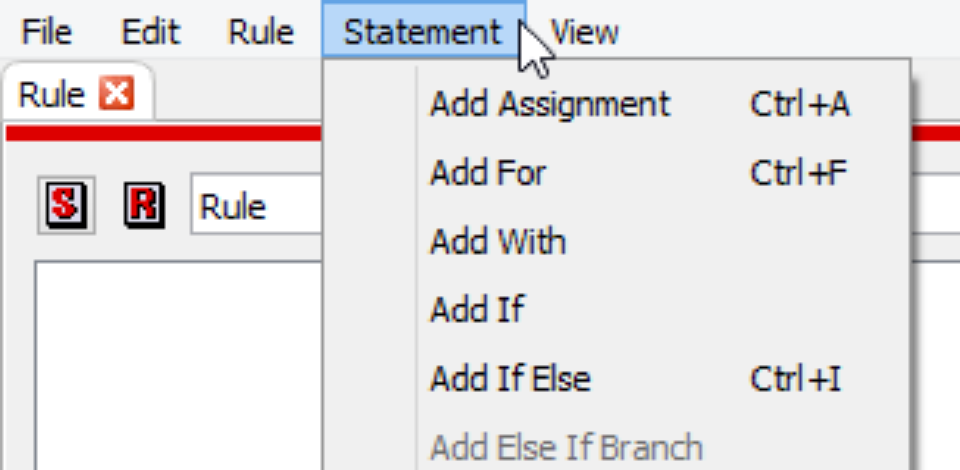This screenshot has height=470, width=960.
Task: Click the red R icon button
Action: click(x=143, y=206)
